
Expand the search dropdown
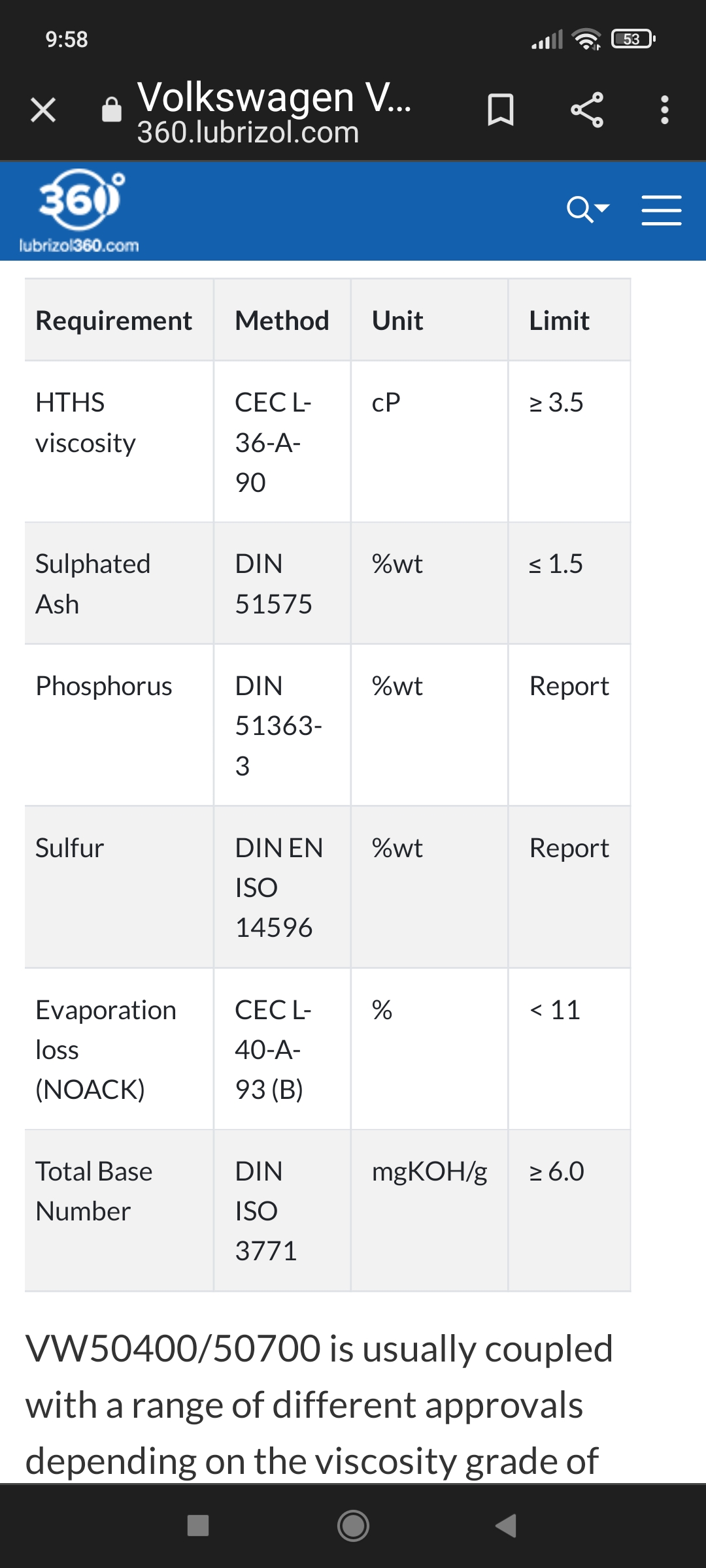pyautogui.click(x=588, y=210)
